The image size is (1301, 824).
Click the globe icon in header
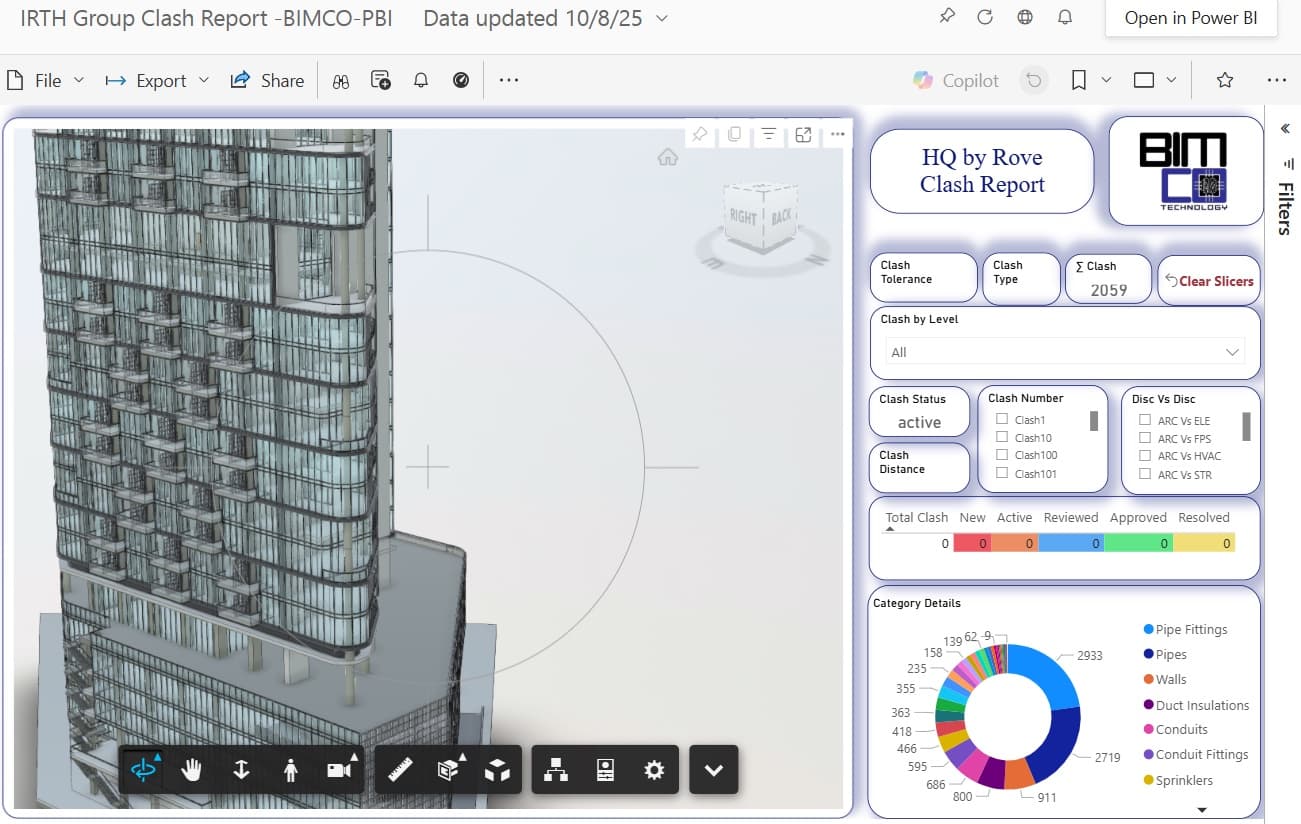[x=1025, y=17]
